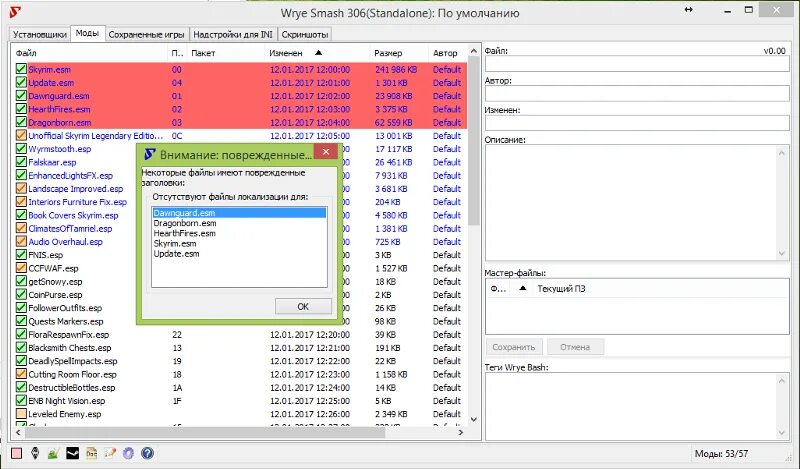Viewport: 800px width, 469px height.
Task: Sort by the Размер column header
Action: [398, 53]
